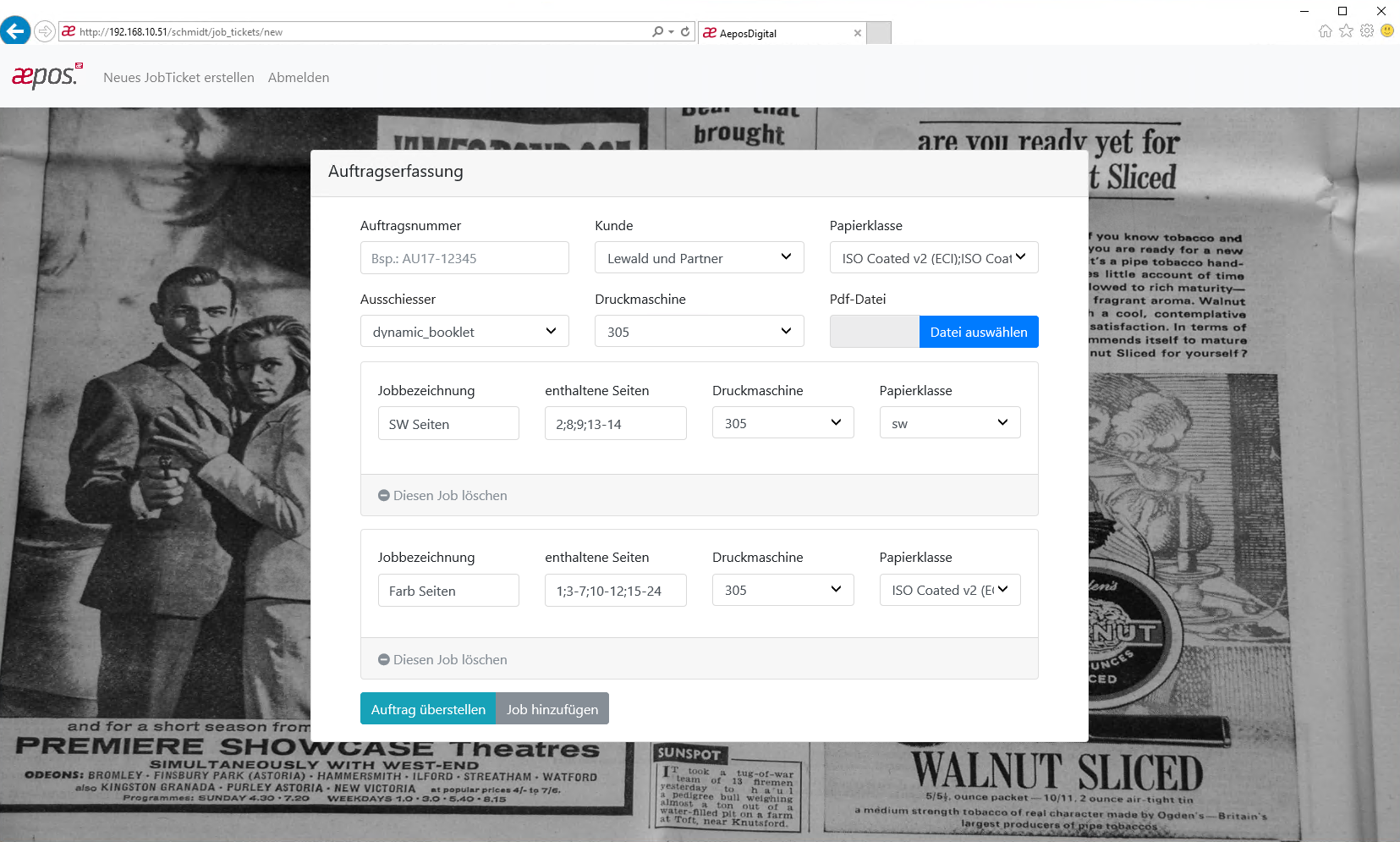Click the aepos logo in header
The height and width of the screenshot is (842, 1400).
pos(47,76)
